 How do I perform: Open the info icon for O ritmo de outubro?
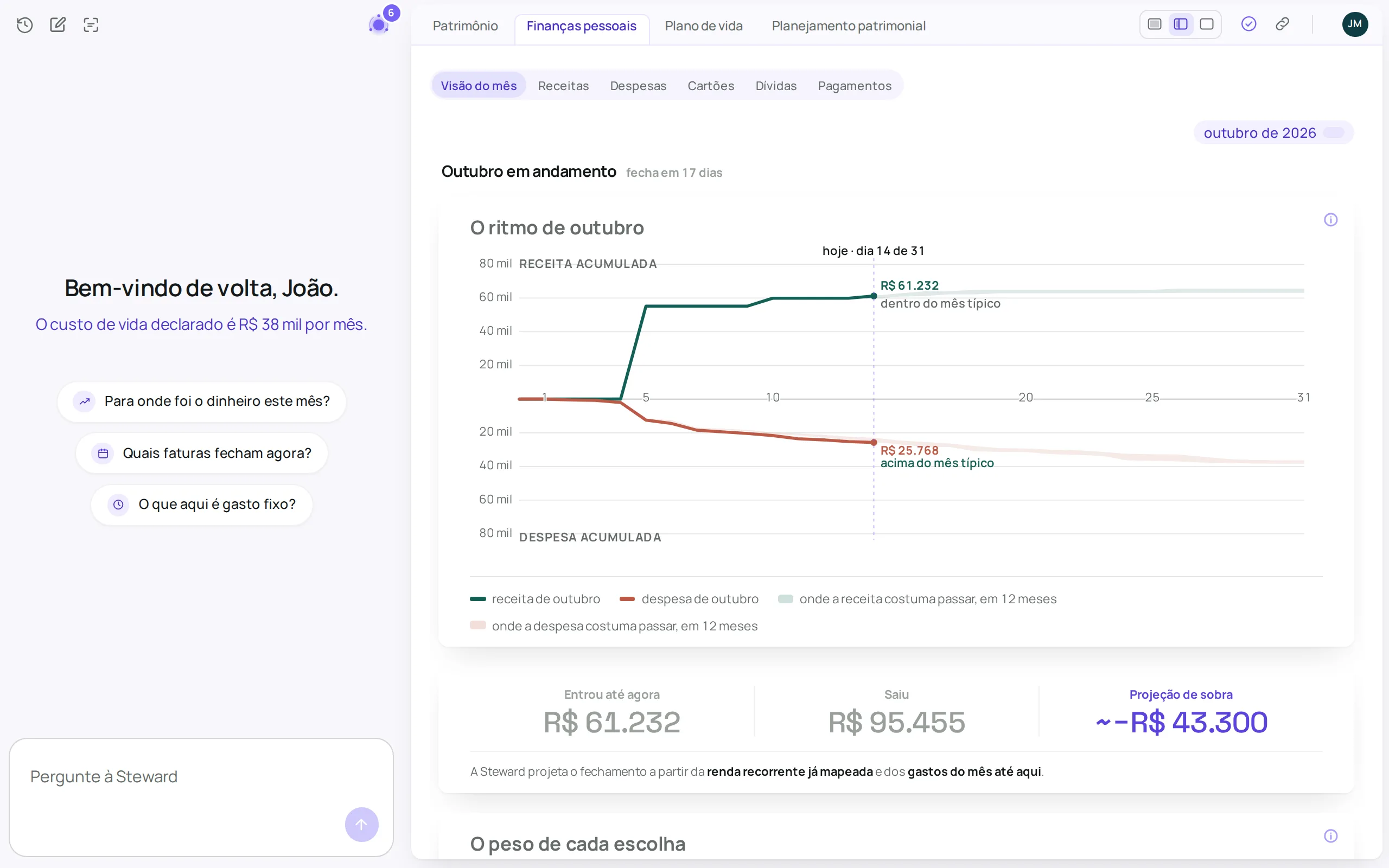click(1330, 220)
